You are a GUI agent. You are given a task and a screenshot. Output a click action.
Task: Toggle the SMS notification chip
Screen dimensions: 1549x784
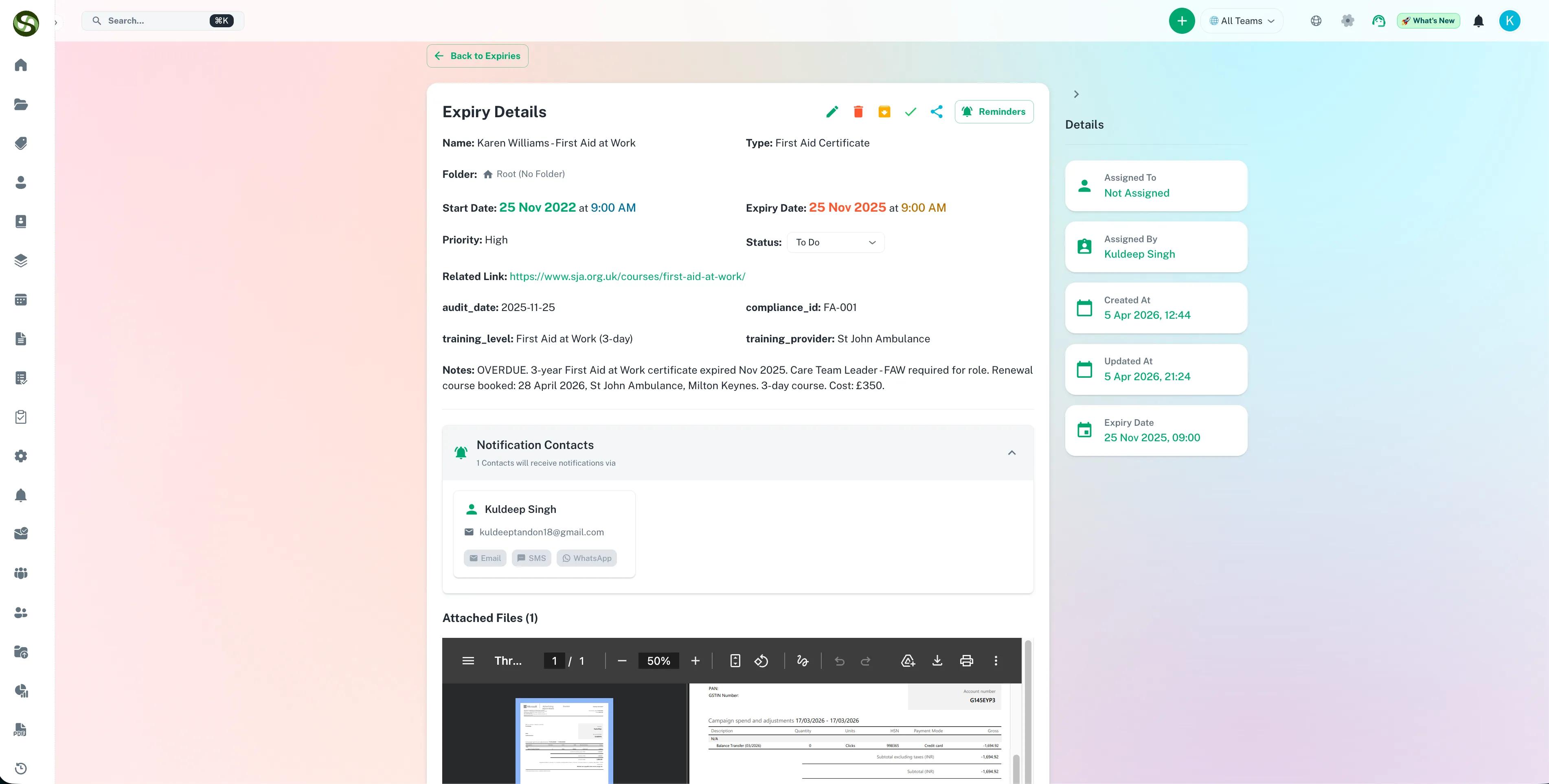coord(531,558)
